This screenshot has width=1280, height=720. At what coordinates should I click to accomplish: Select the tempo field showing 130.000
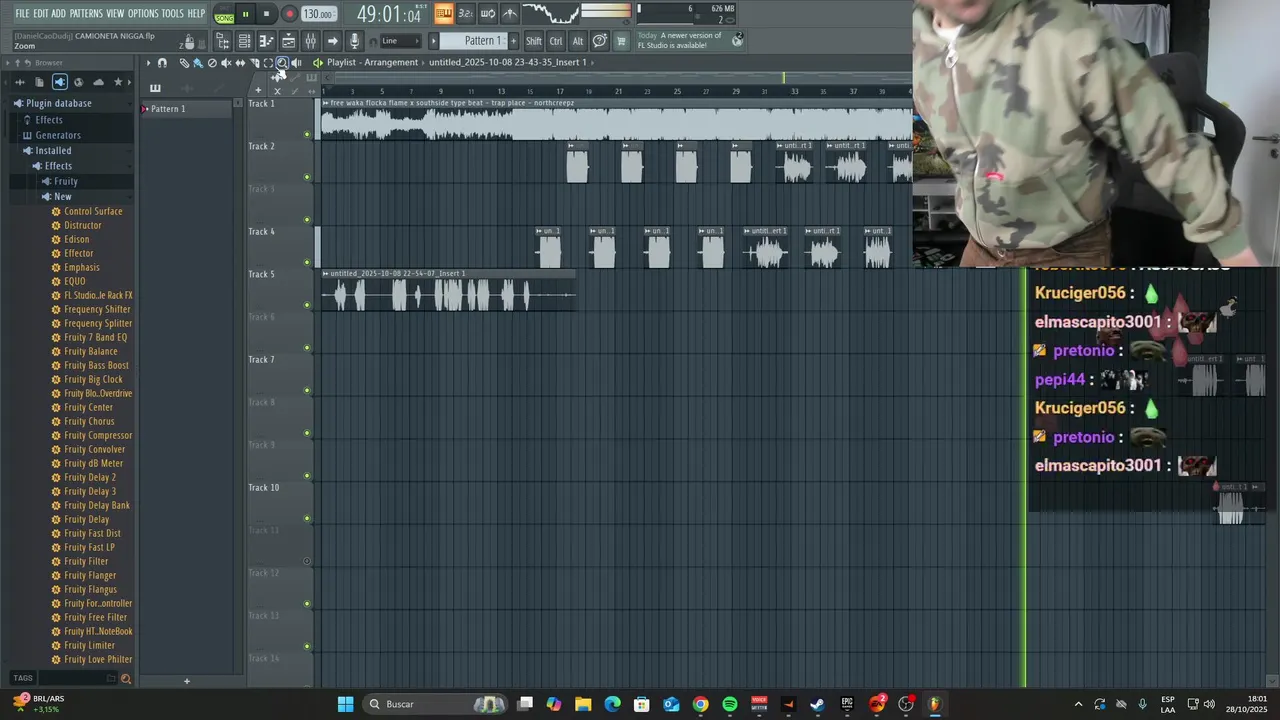point(319,14)
